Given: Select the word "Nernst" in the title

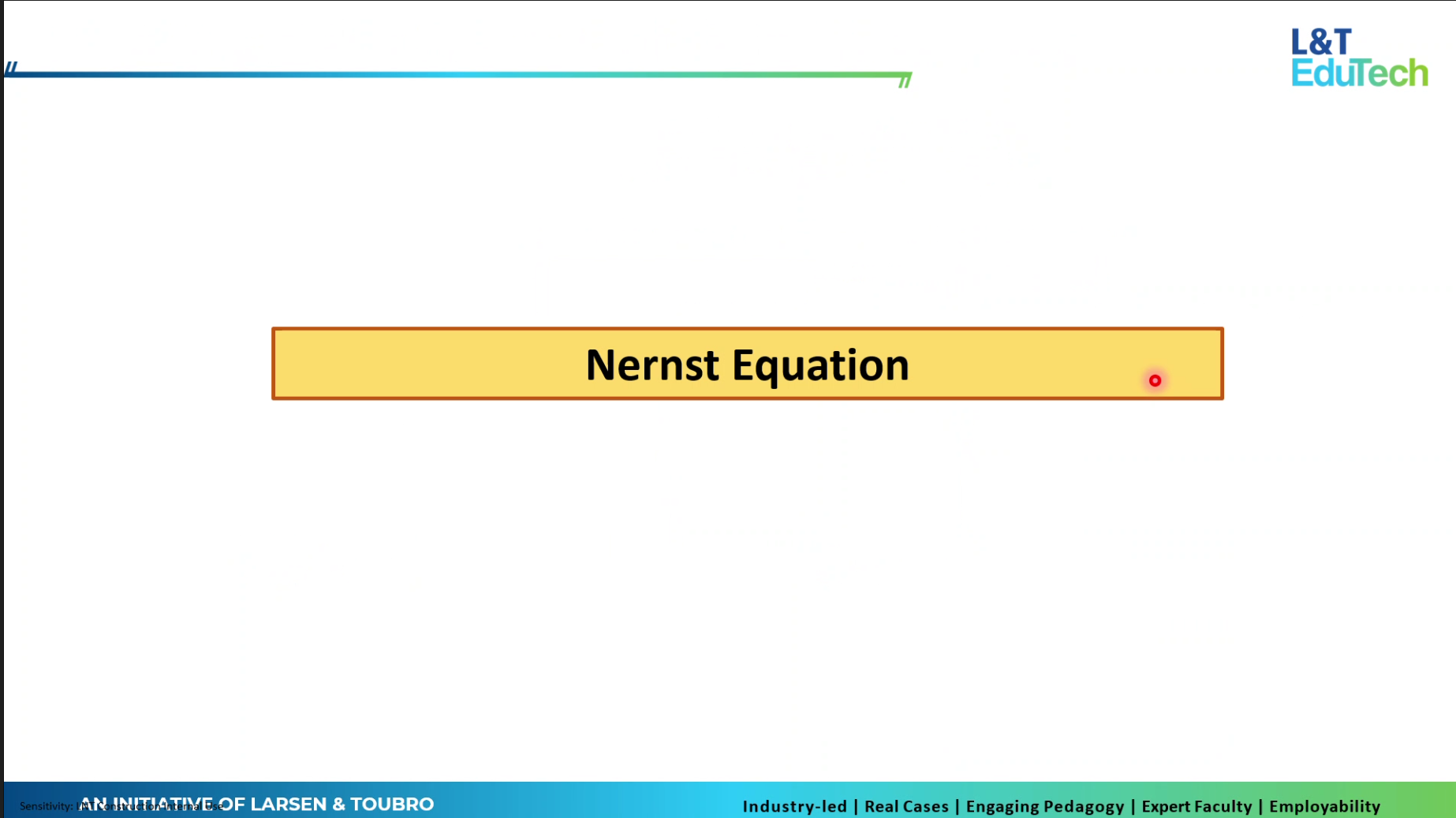Looking at the screenshot, I should pyautogui.click(x=651, y=365).
